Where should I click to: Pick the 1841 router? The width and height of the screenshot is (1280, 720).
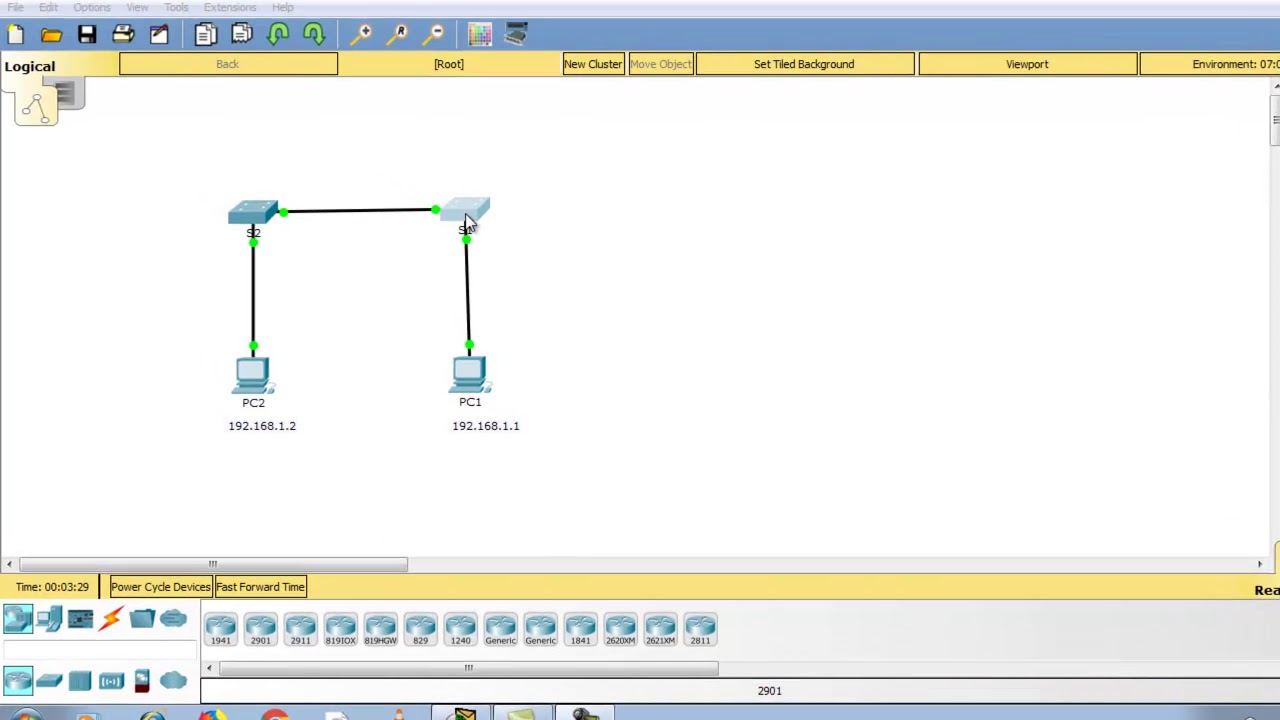580,629
